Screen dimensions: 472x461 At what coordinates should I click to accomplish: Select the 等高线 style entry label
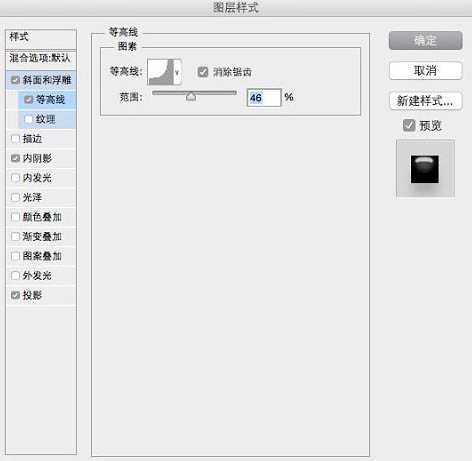click(50, 99)
